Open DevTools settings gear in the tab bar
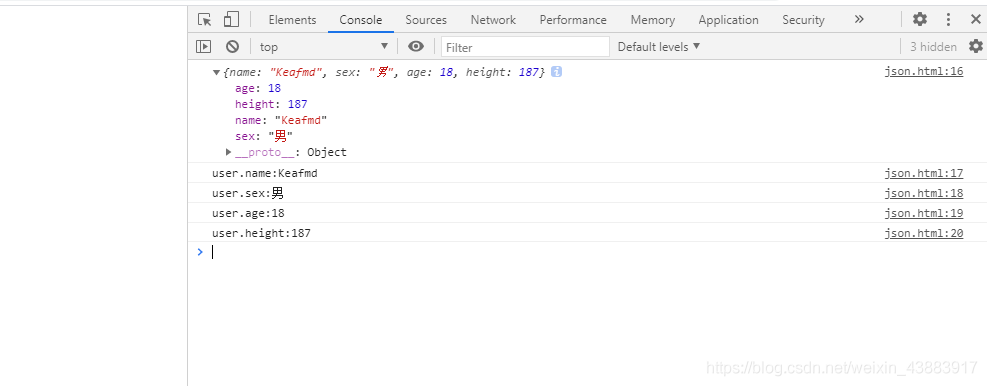 920,20
